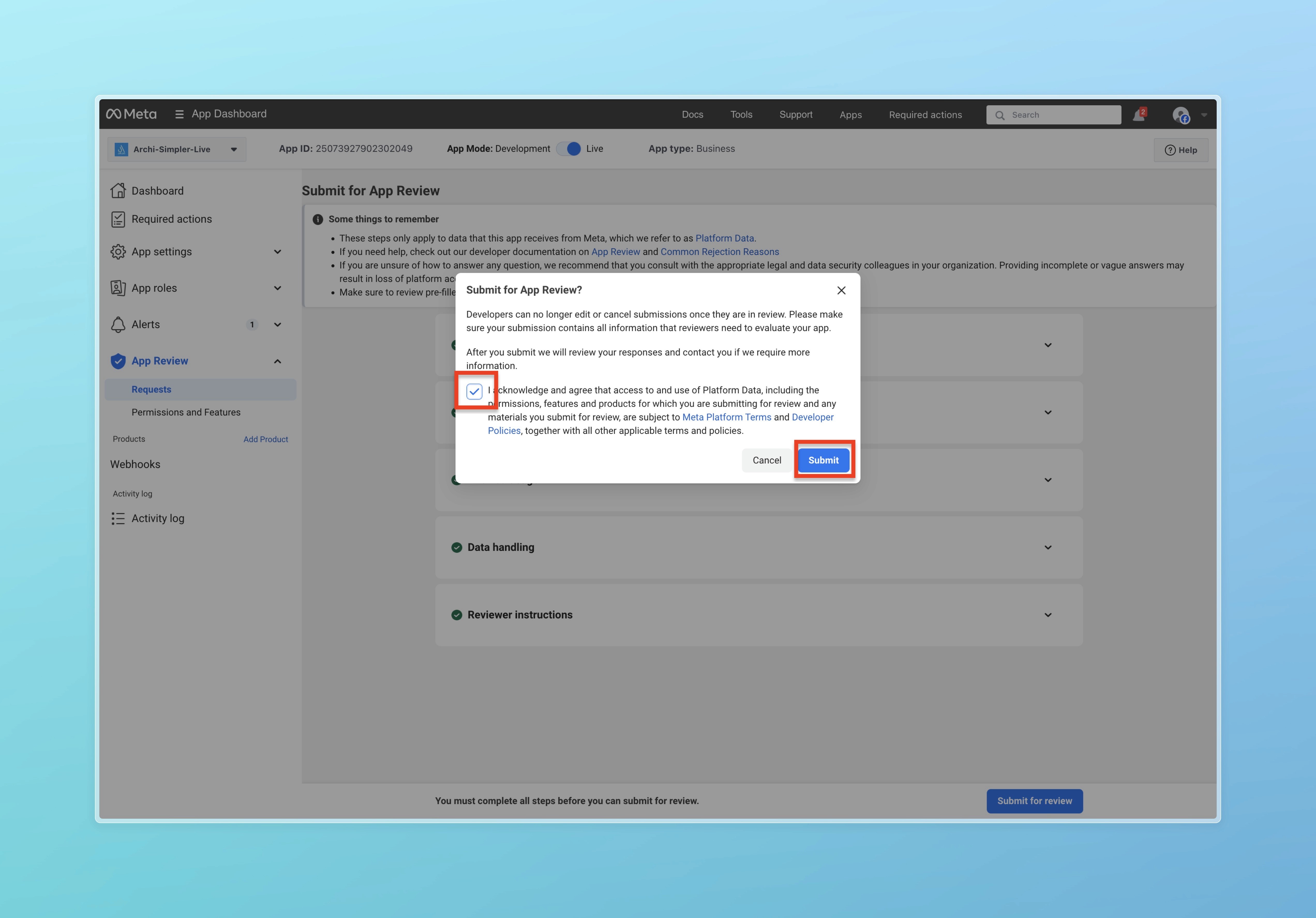Uncheck the acknowledge and agree checkbox
Viewport: 1316px width, 918px height.
pyautogui.click(x=474, y=392)
